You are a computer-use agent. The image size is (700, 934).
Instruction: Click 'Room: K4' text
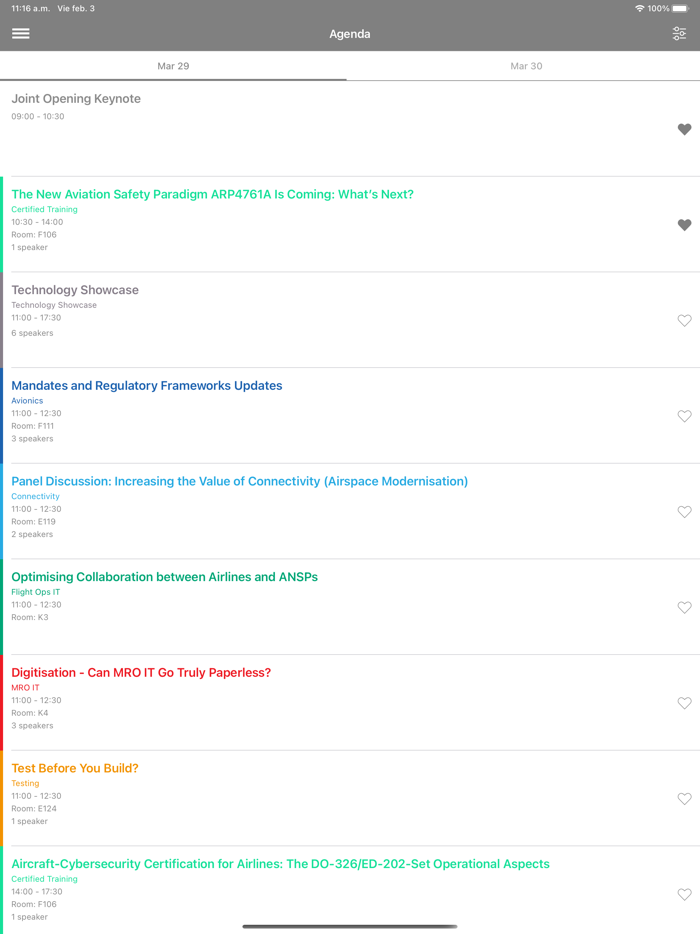30,713
